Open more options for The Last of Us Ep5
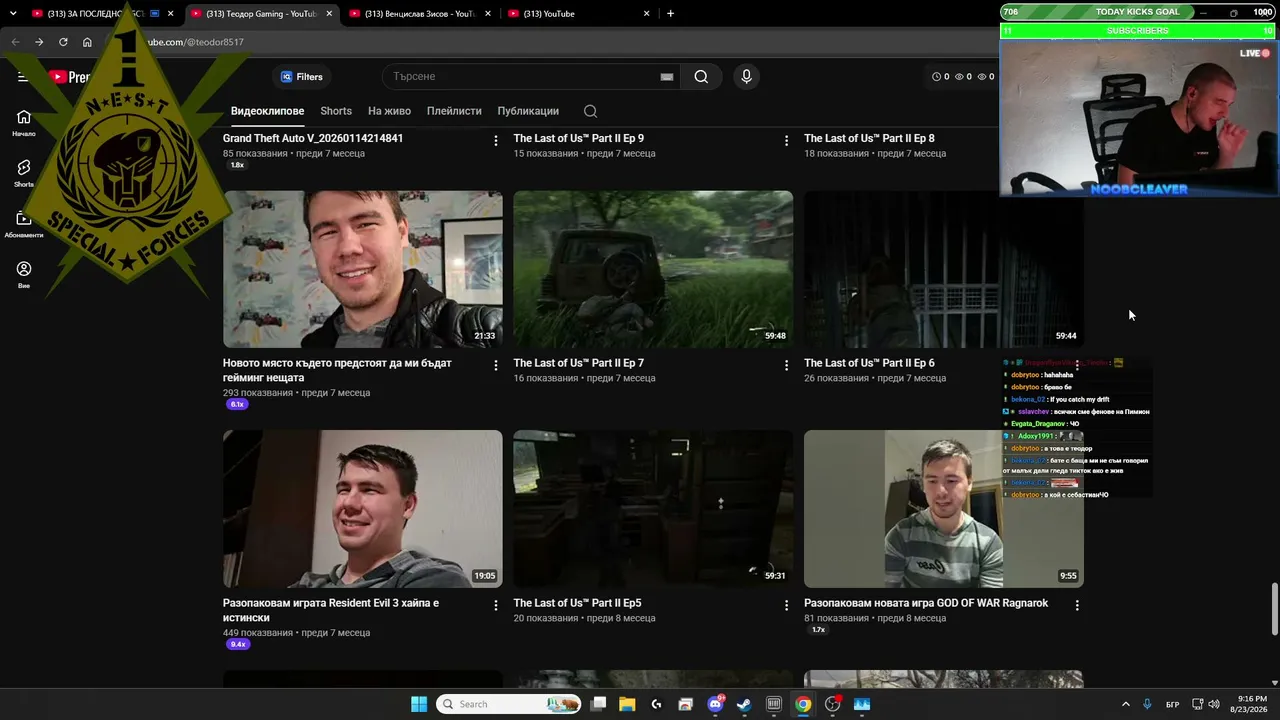1280x720 pixels. coord(786,605)
